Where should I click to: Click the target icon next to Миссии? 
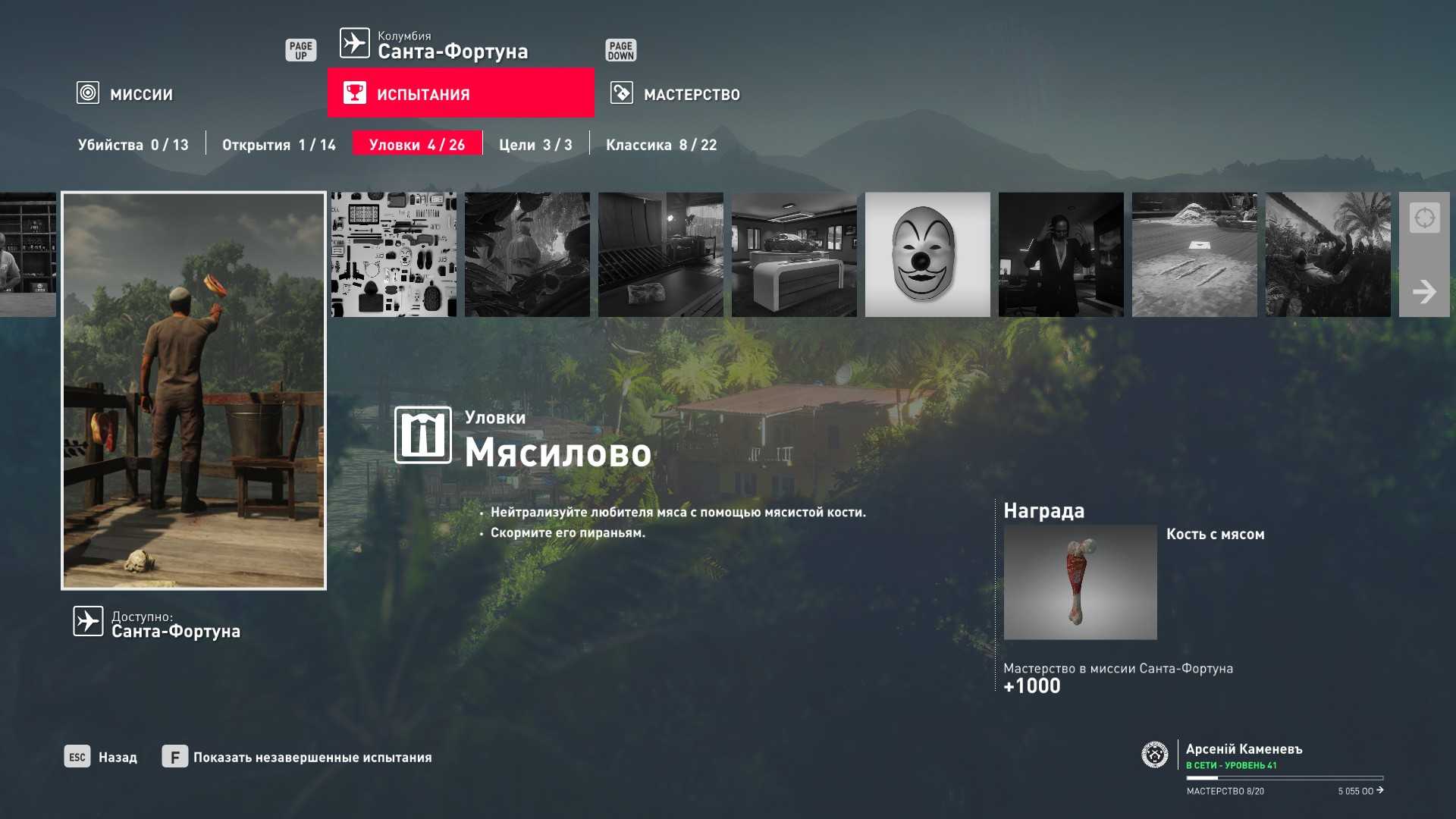coord(88,93)
